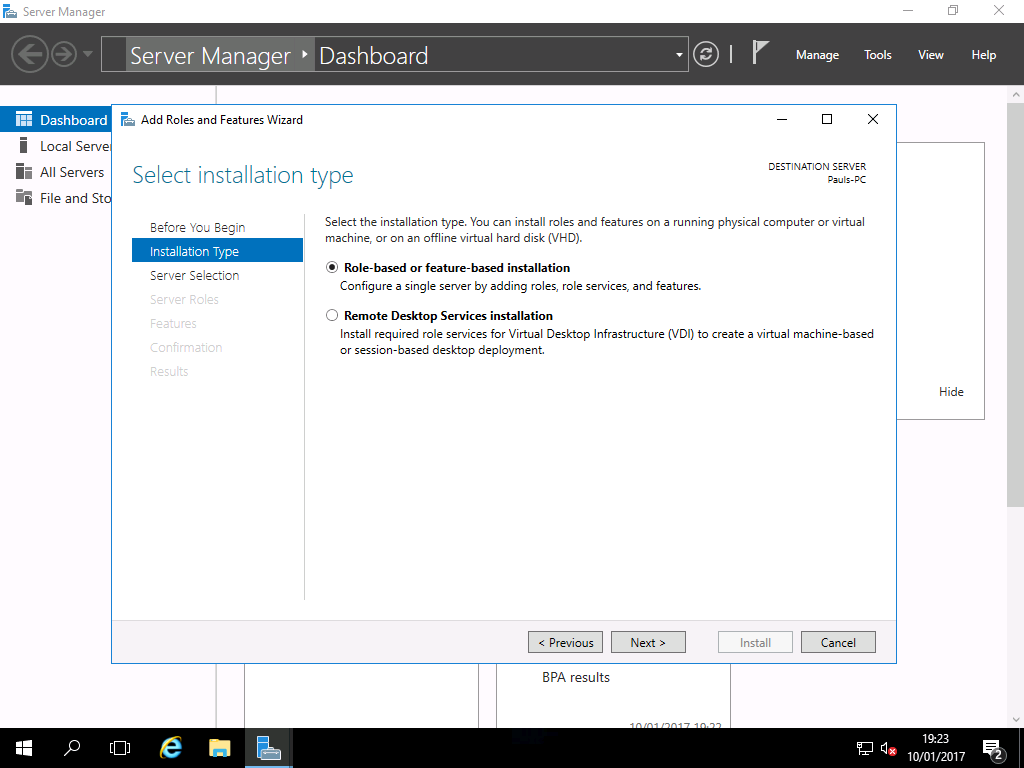Viewport: 1024px width, 768px height.
Task: Open the navigation history dropdown arrow
Action: (88, 54)
